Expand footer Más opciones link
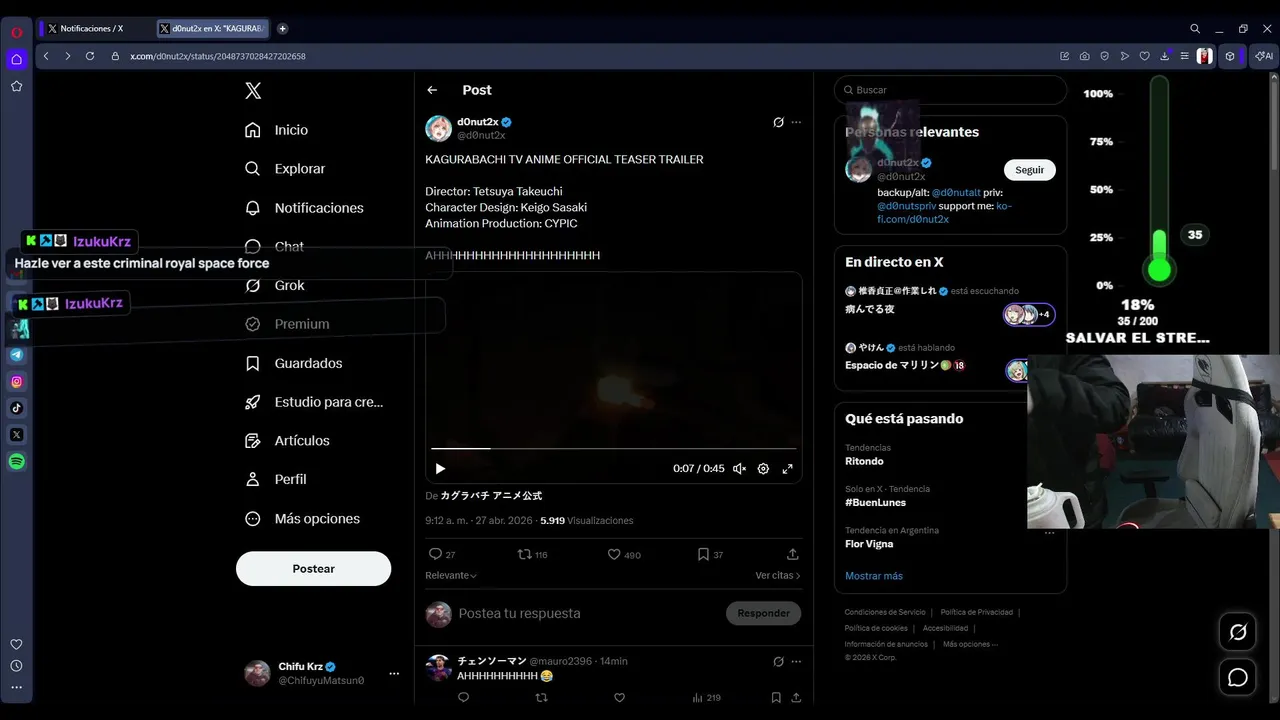 (x=970, y=644)
